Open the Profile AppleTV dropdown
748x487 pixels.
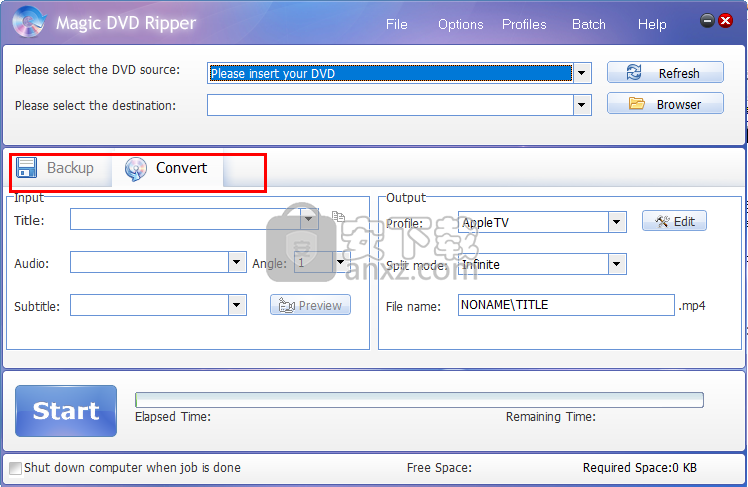[x=617, y=222]
